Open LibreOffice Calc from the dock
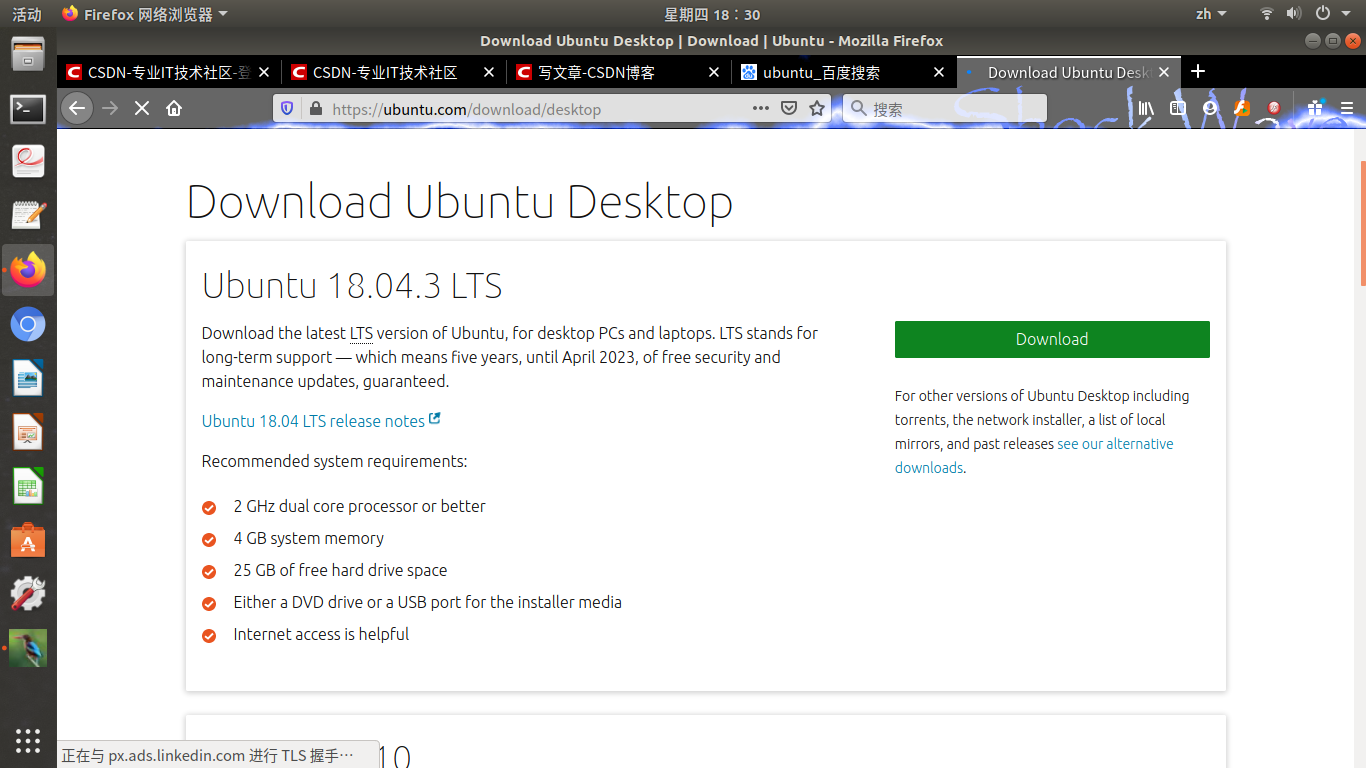 click(28, 487)
